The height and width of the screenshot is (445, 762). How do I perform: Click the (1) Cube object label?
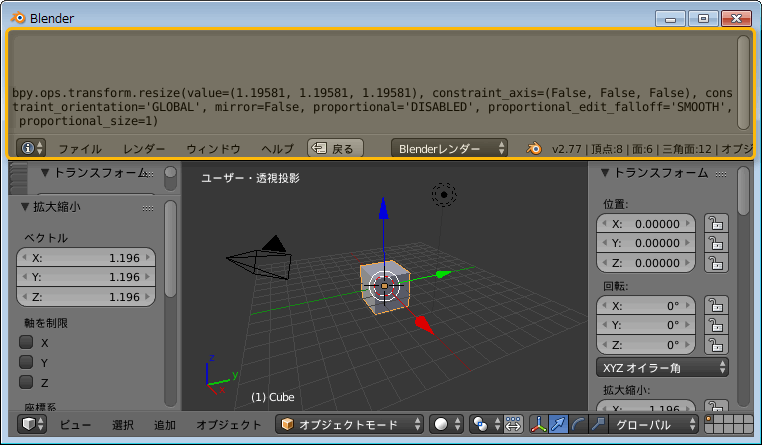(273, 397)
